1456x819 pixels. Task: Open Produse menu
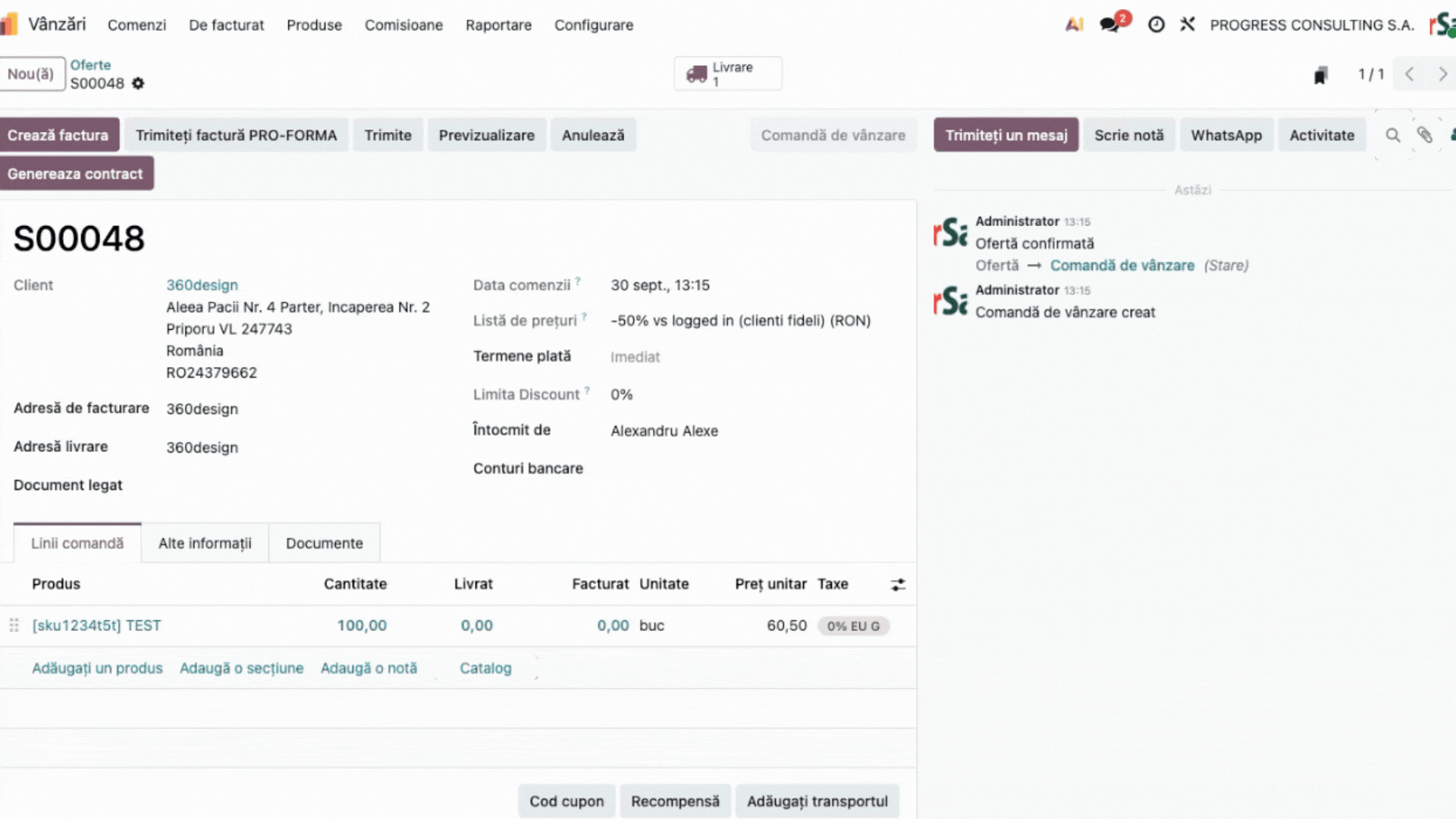314,25
